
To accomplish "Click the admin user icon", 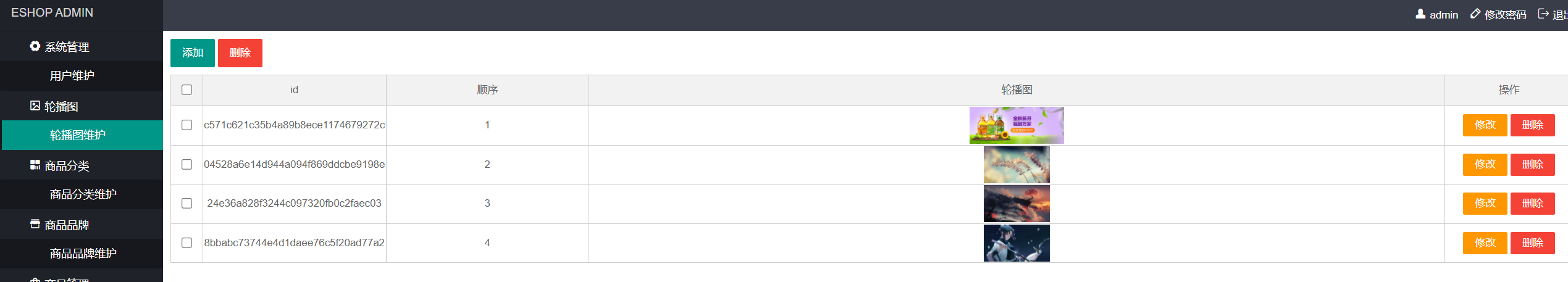I will tap(1420, 14).
